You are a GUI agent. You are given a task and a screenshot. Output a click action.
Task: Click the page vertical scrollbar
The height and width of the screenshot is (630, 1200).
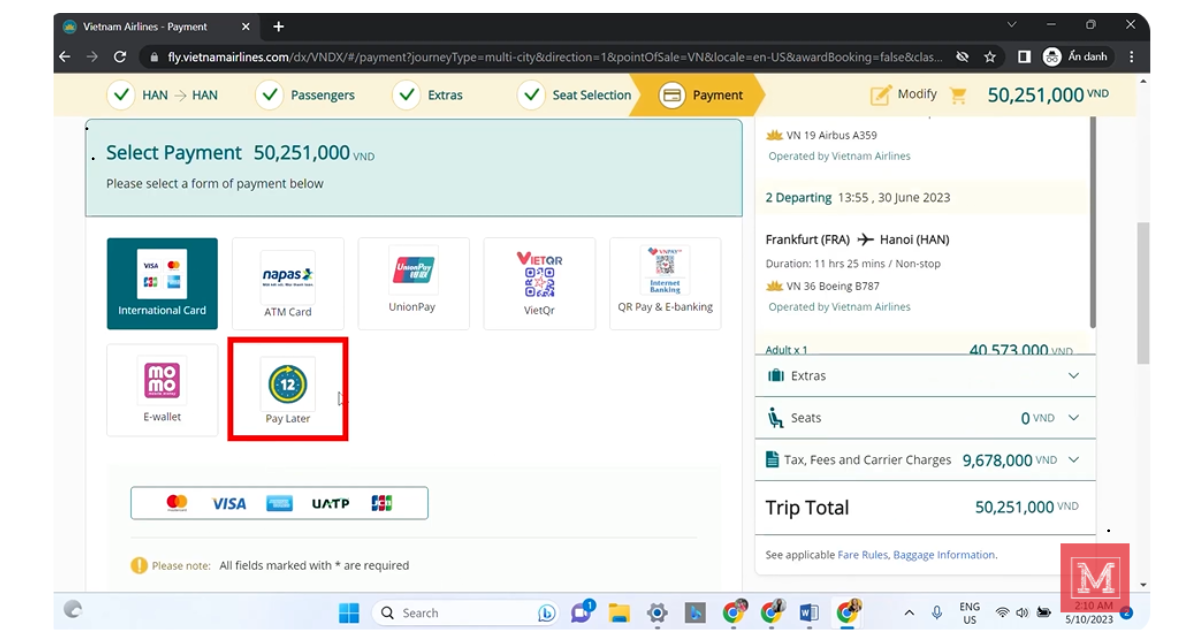1143,292
